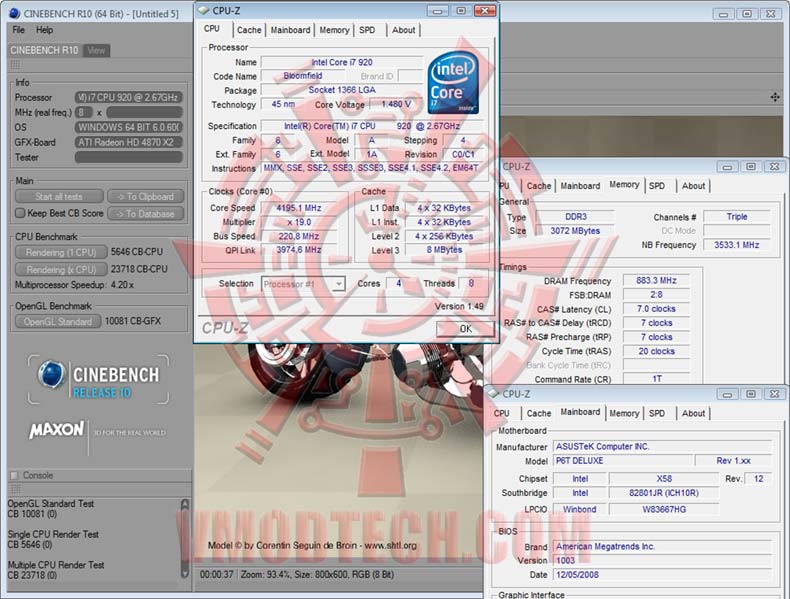Click the Bus Speed value 220.8 MHz
This screenshot has height=599, width=790.
(x=299, y=236)
